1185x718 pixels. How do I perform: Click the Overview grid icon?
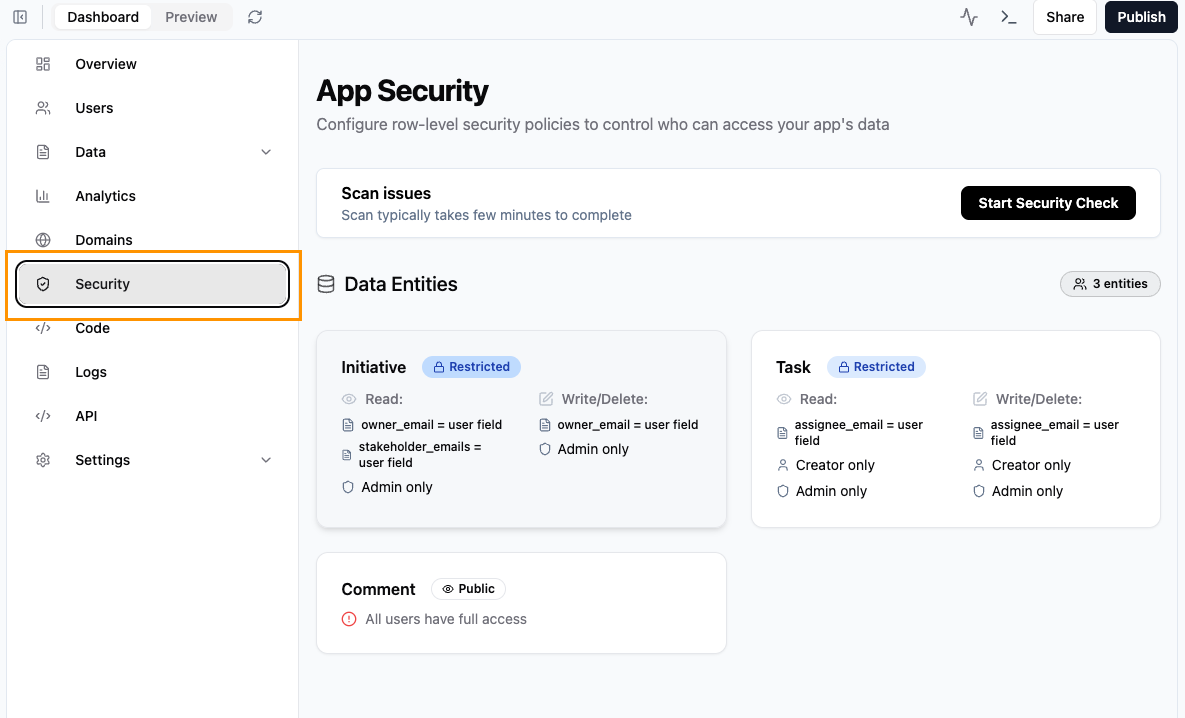coord(43,64)
